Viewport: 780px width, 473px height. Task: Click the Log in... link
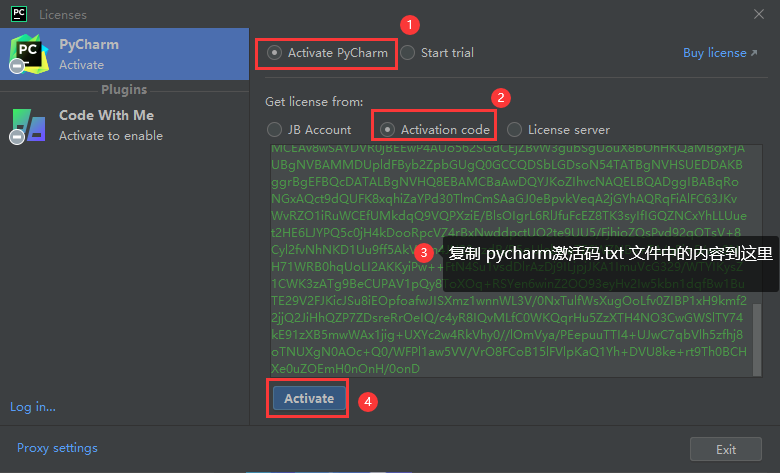click(33, 407)
